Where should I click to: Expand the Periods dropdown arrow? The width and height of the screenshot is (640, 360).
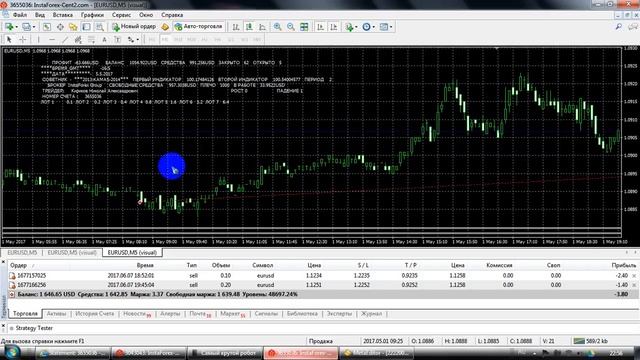coord(373,27)
